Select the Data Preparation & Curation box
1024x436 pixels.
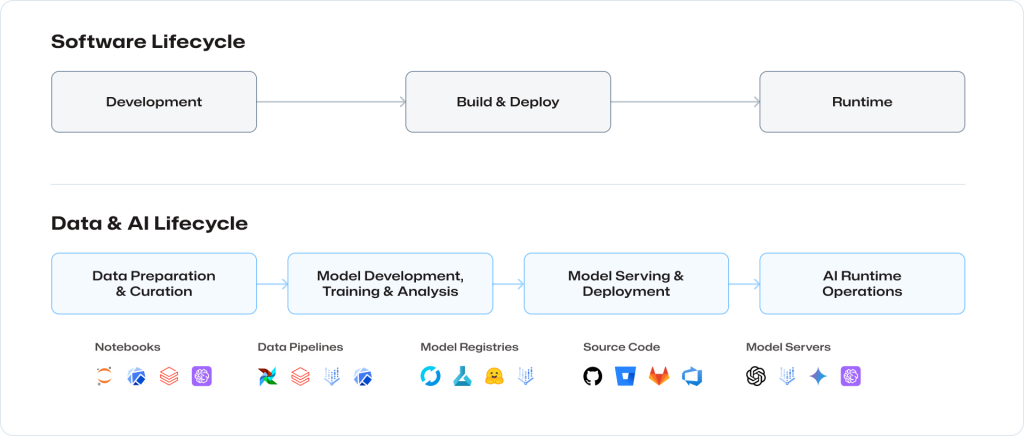[154, 283]
